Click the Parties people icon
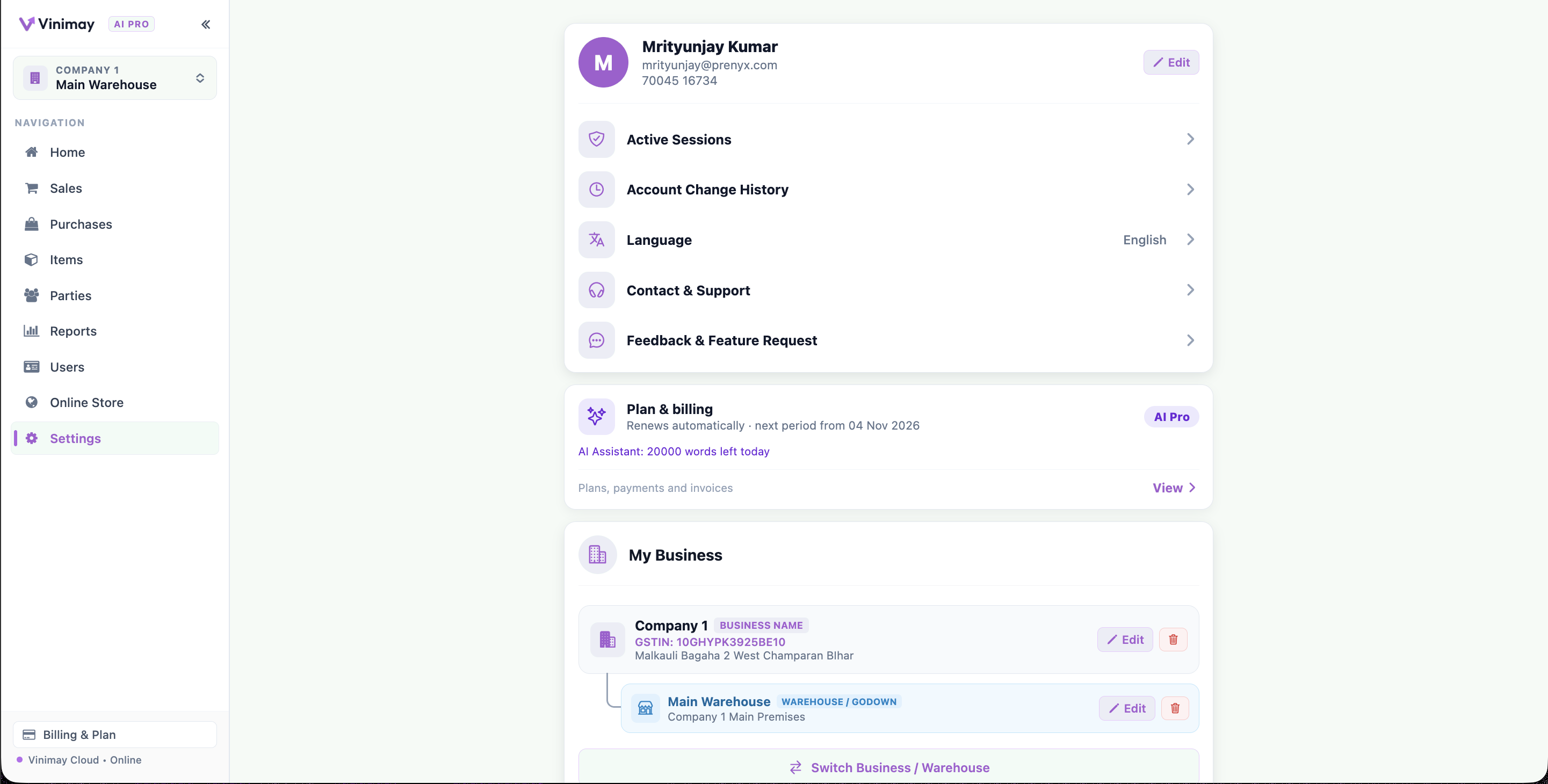The height and width of the screenshot is (784, 1548). [x=31, y=295]
